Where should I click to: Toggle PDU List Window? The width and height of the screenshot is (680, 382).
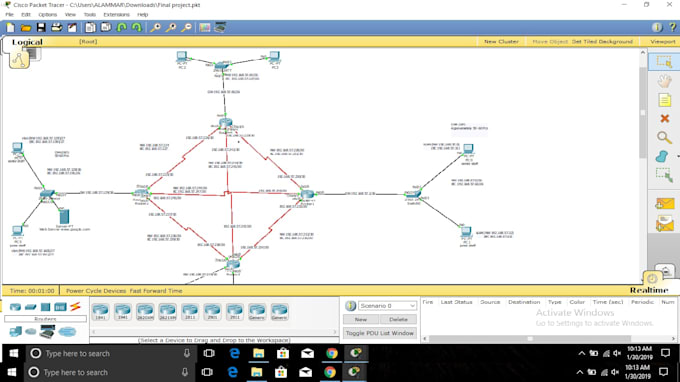pyautogui.click(x=380, y=333)
